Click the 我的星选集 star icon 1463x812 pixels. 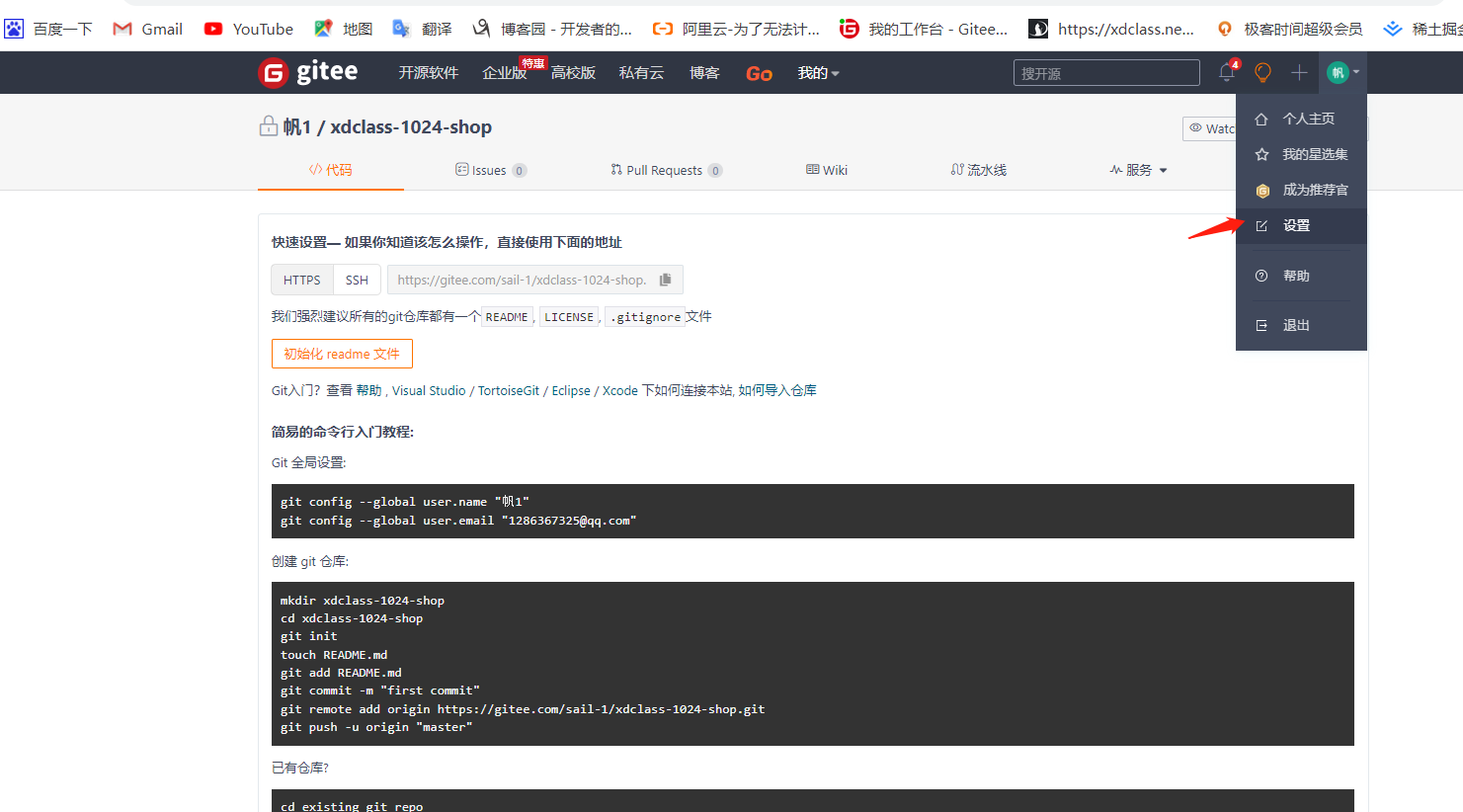[x=1261, y=154]
